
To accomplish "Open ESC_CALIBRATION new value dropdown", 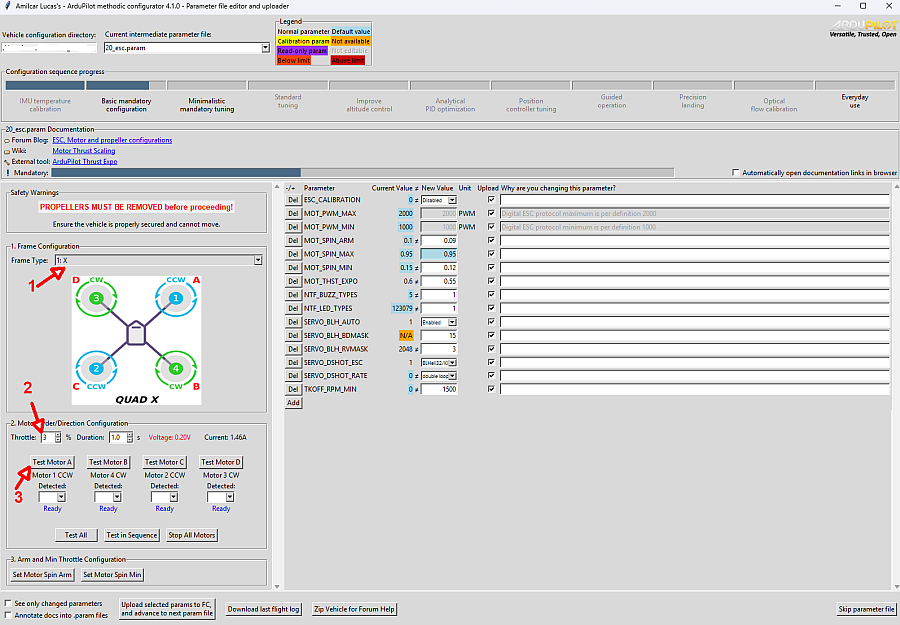I will [x=452, y=200].
